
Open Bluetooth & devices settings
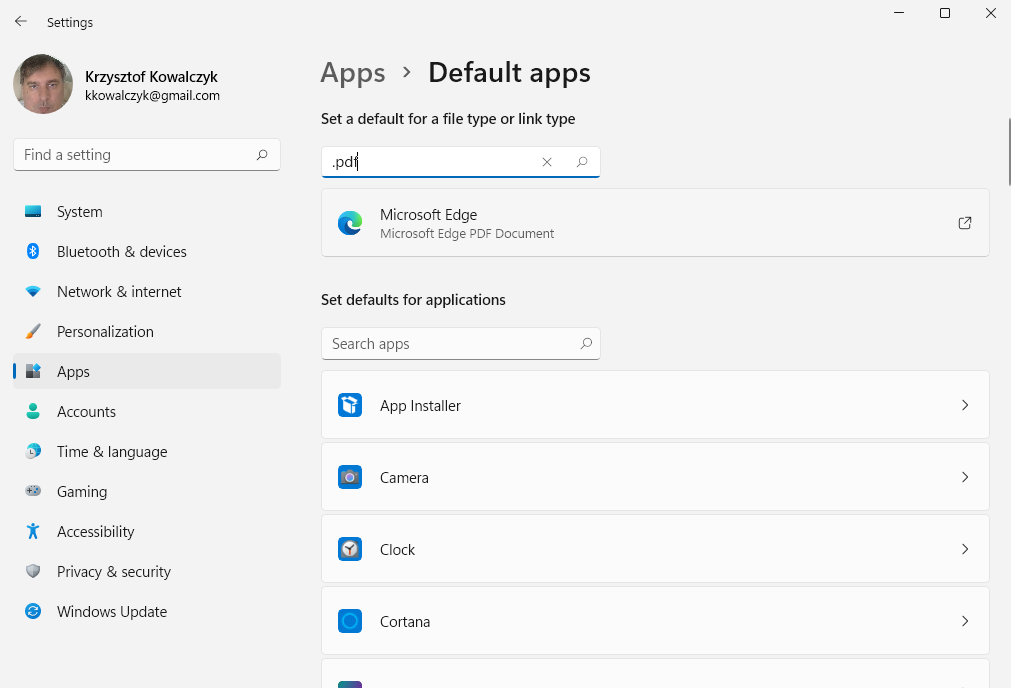point(147,251)
